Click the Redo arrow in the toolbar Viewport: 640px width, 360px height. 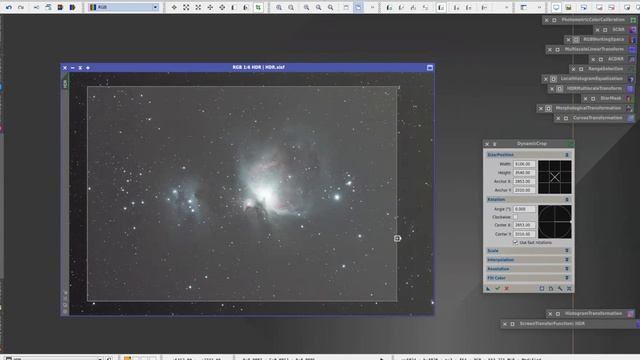(x=21, y=7)
